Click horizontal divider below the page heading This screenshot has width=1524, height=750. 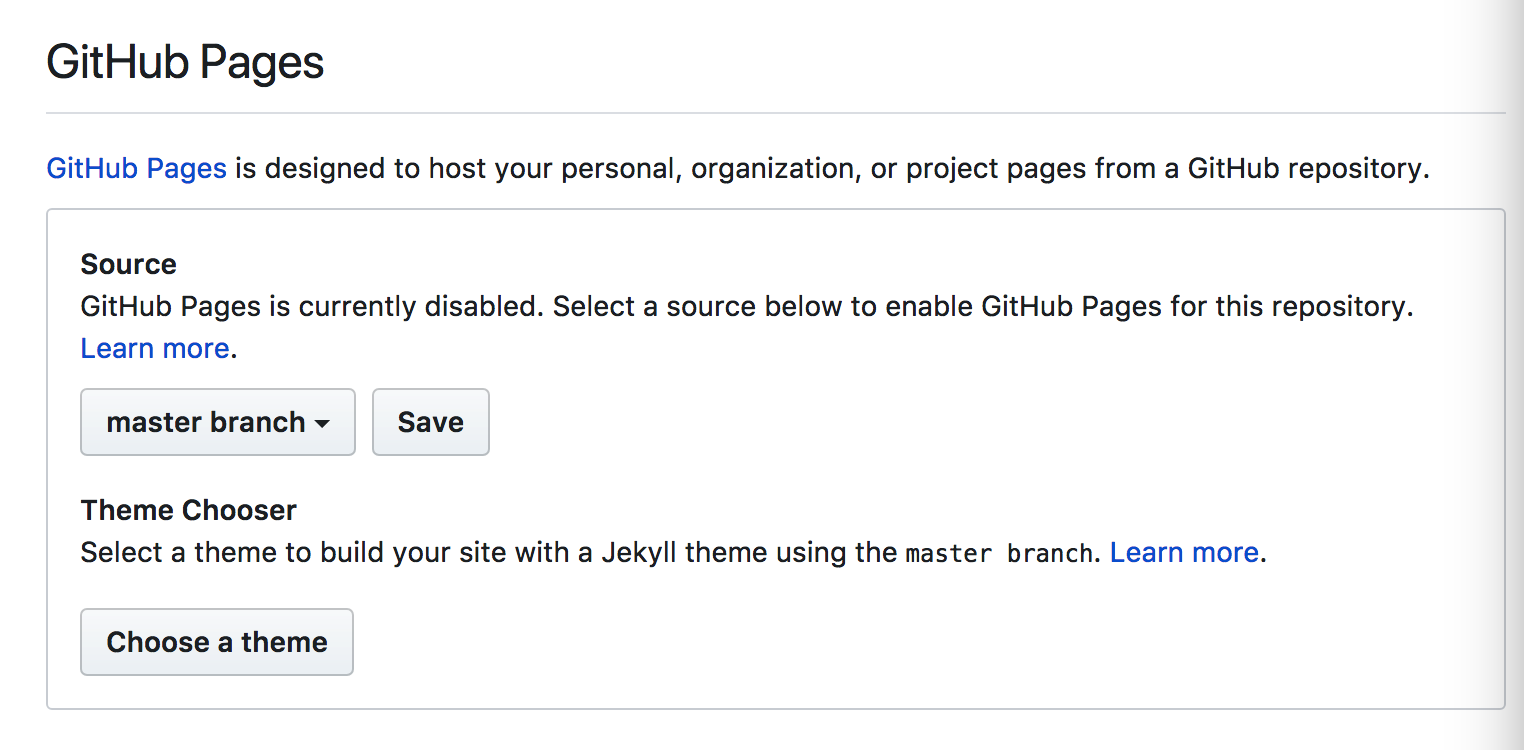(775, 113)
